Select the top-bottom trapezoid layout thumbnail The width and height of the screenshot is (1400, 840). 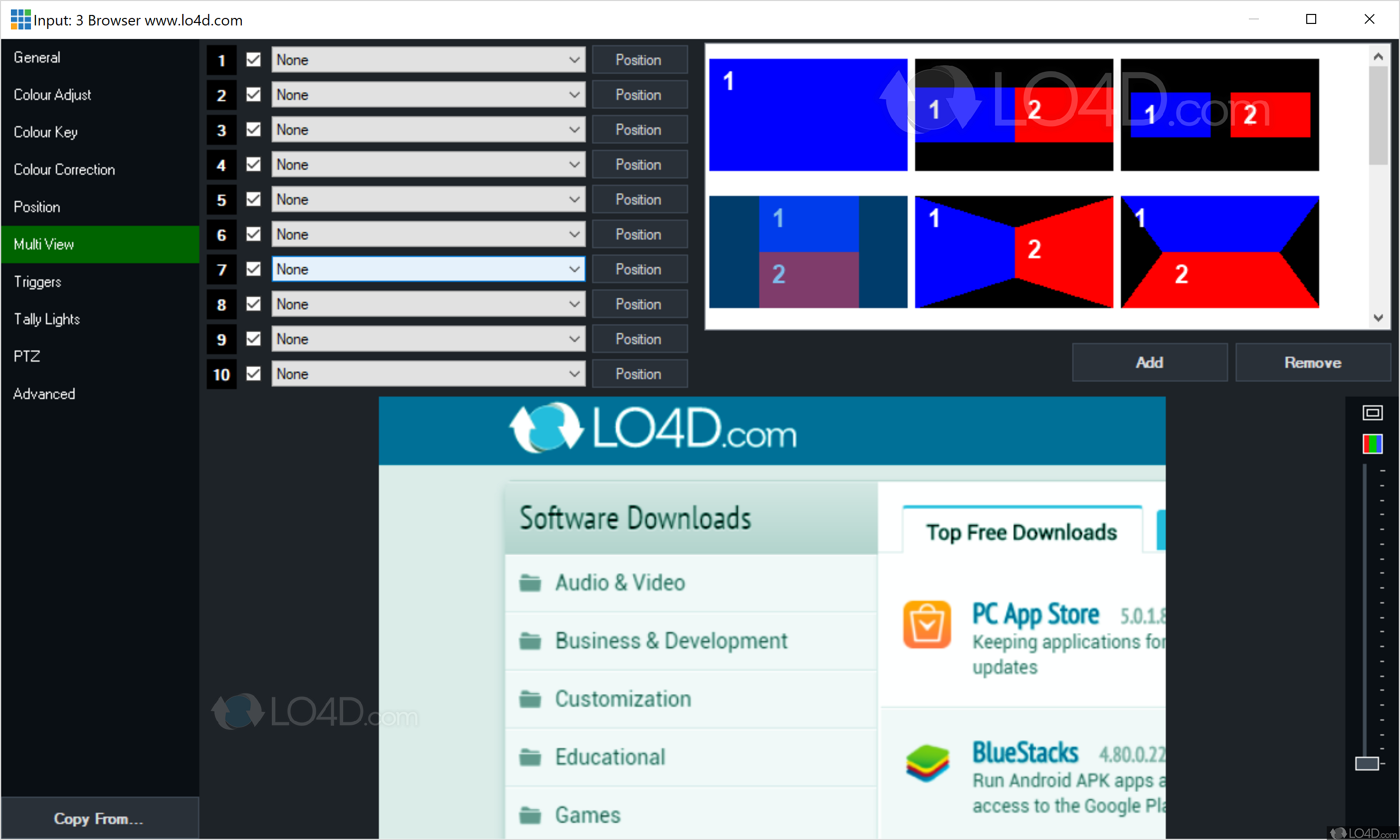[1219, 252]
